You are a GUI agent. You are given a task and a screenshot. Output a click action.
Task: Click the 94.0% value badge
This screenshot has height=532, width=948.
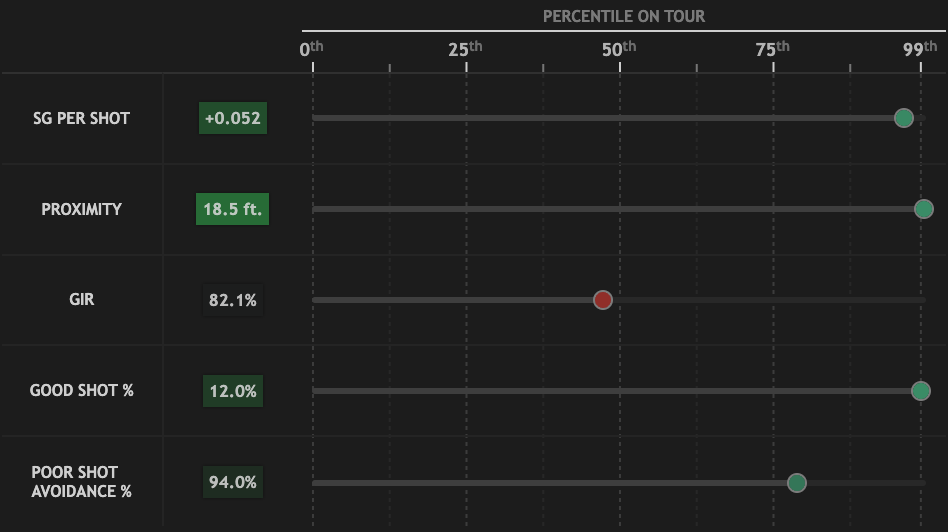(x=233, y=482)
